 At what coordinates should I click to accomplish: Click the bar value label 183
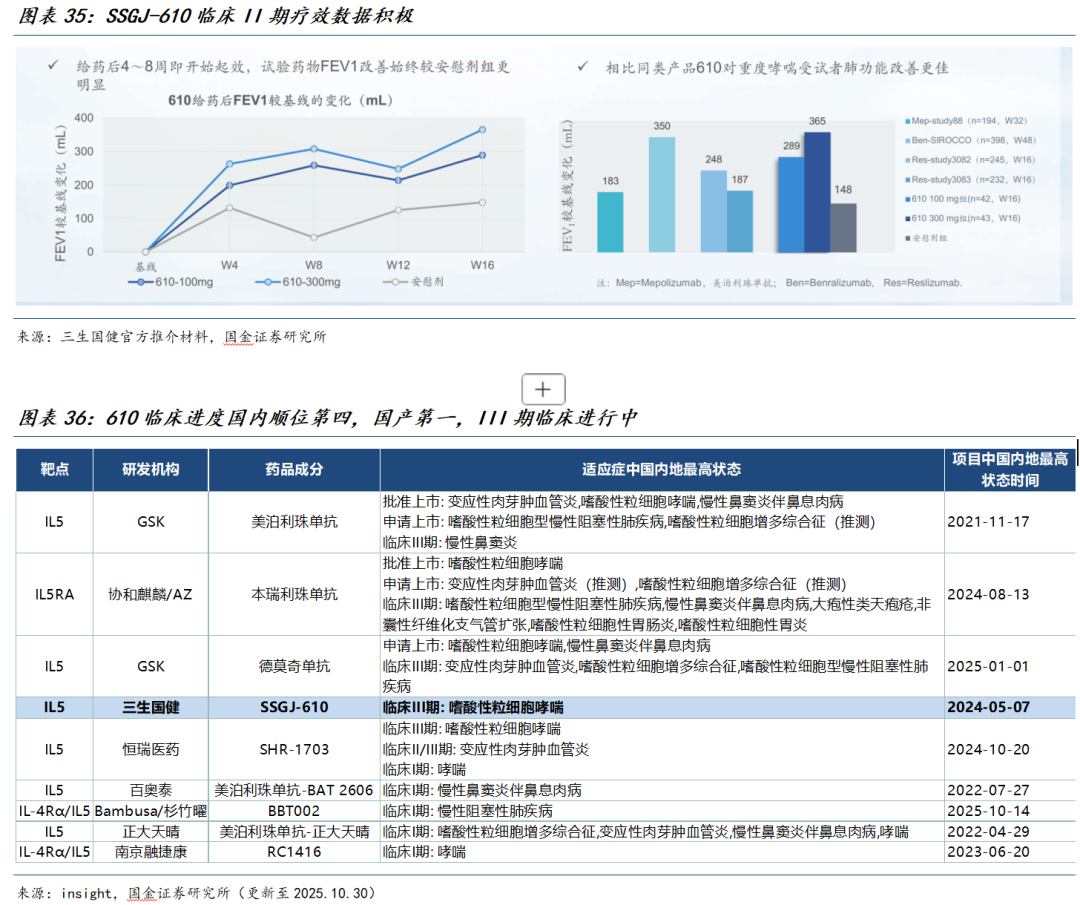[x=610, y=181]
